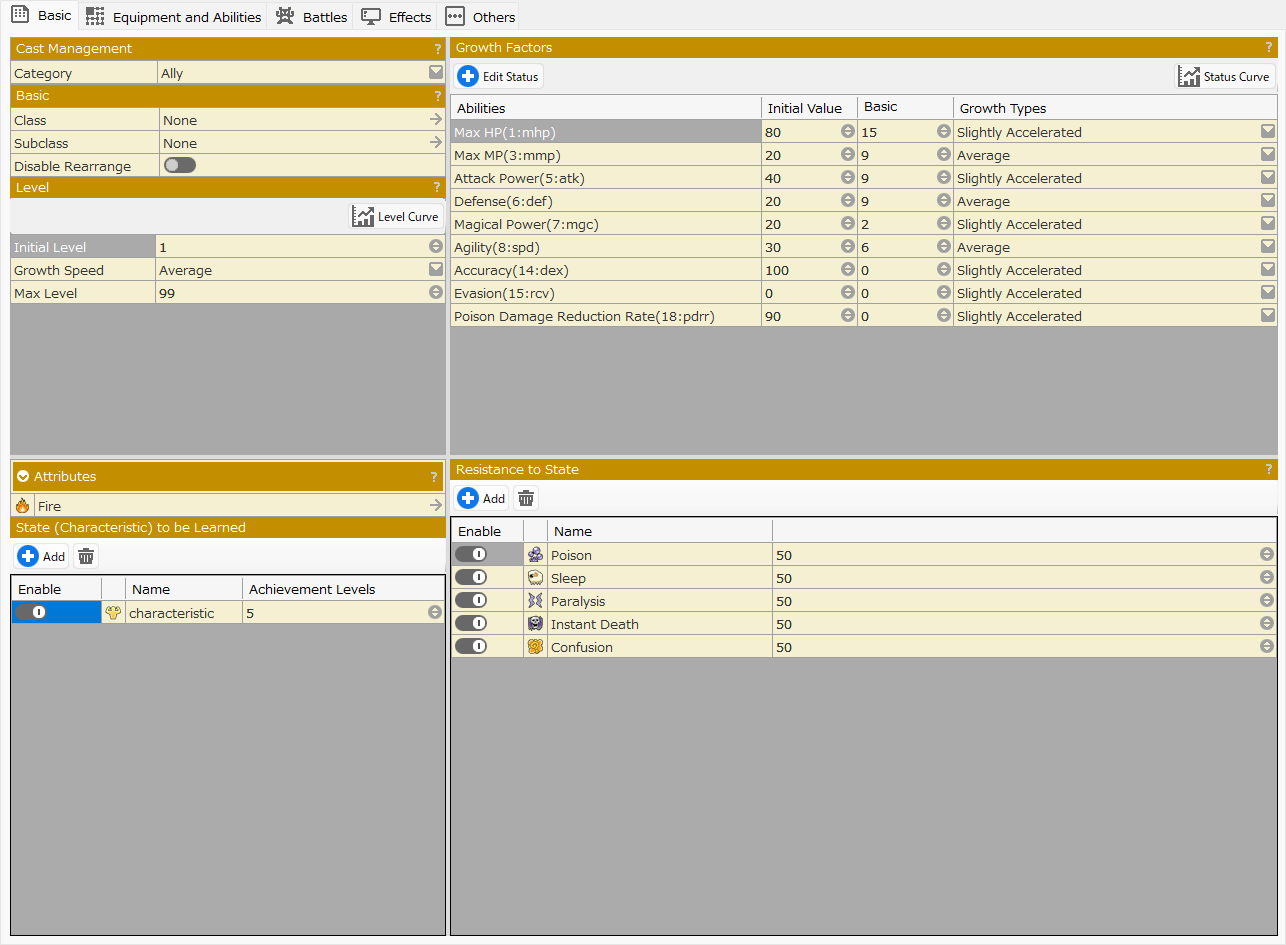The width and height of the screenshot is (1286, 945).
Task: Click the Edit Status button
Action: pos(499,76)
